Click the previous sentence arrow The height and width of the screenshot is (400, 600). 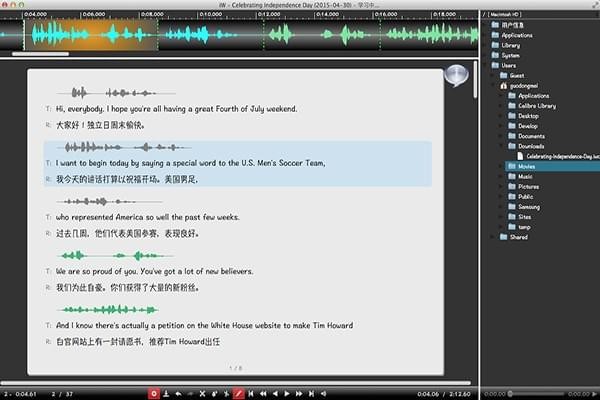[275, 393]
